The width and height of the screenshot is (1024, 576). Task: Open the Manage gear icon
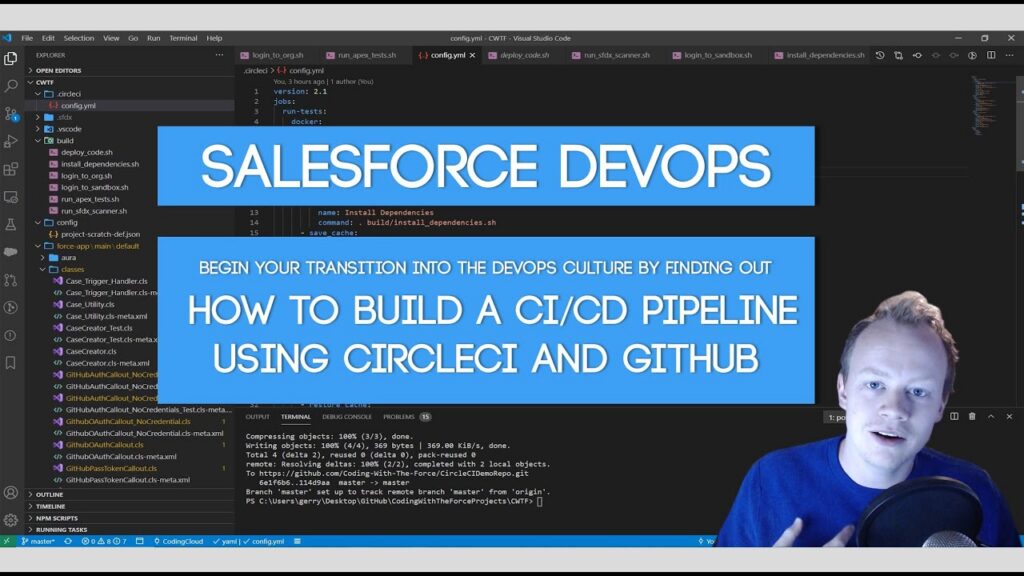point(10,520)
